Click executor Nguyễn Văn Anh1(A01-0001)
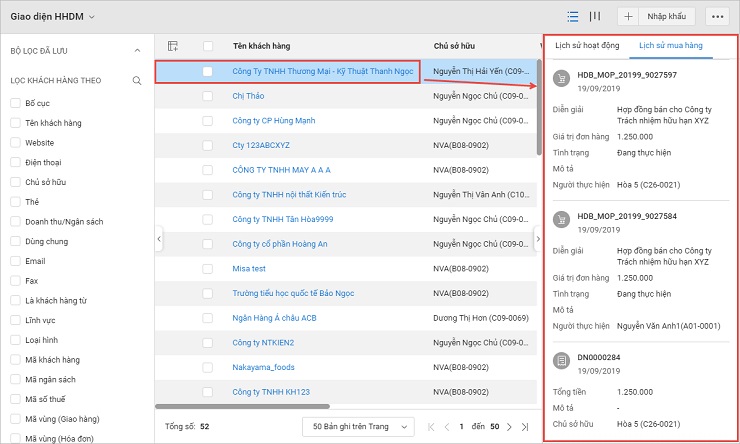 click(669, 326)
